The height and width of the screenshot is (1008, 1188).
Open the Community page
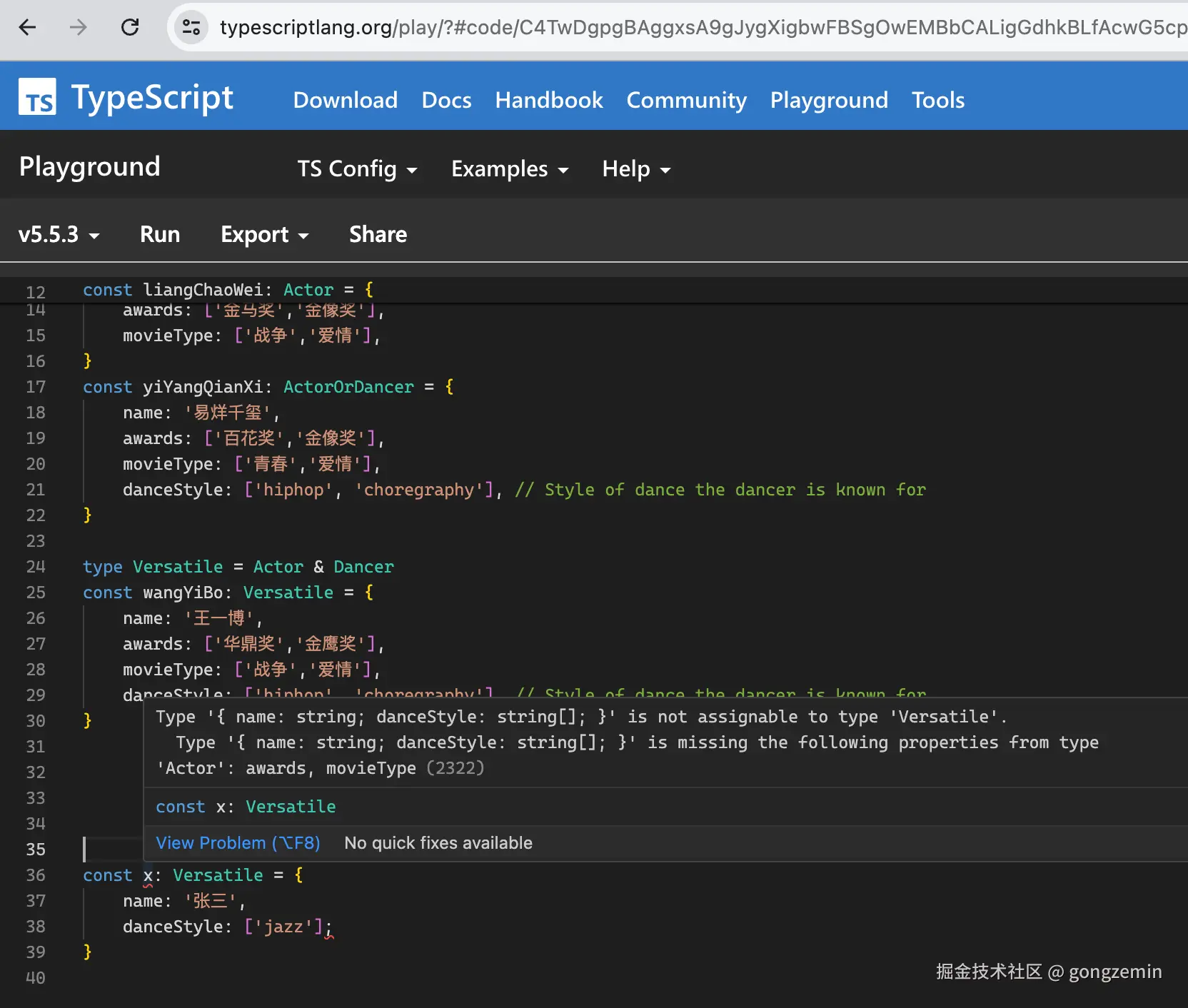point(687,100)
